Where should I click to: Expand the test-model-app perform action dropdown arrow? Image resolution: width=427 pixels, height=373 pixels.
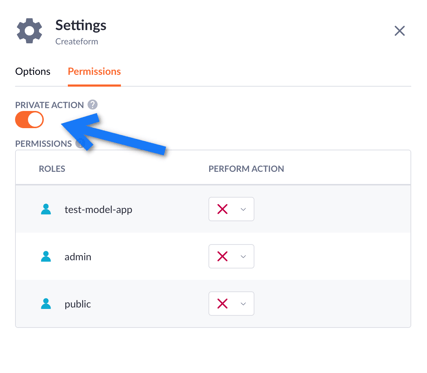[x=243, y=210]
